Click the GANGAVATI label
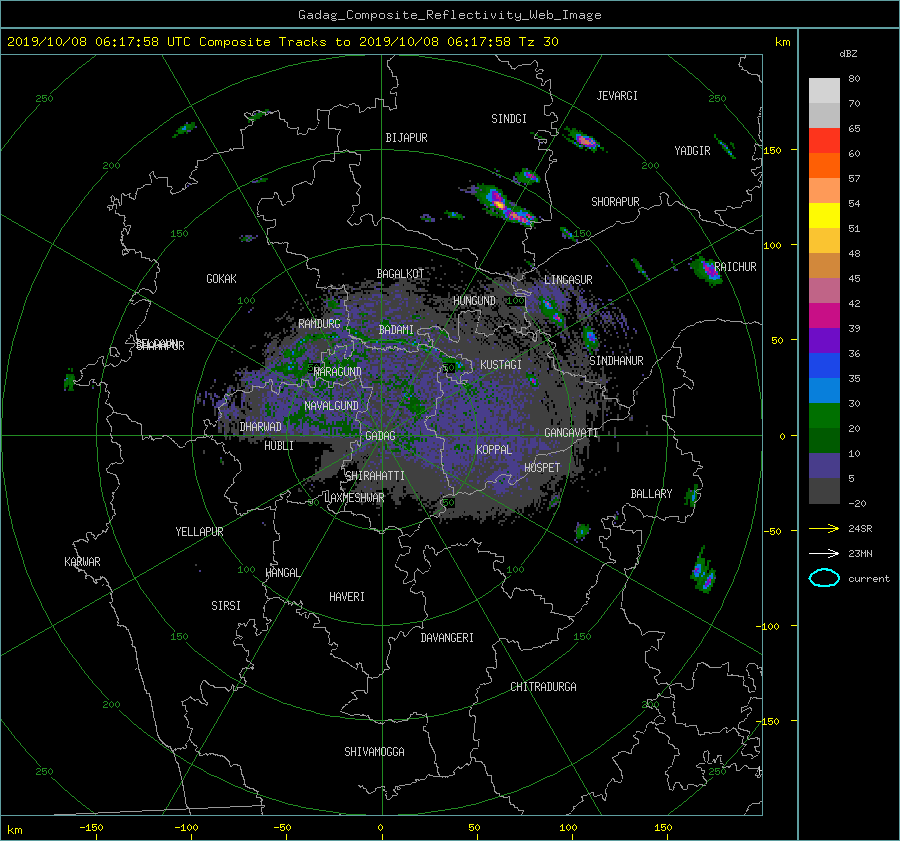The image size is (900, 841). coord(571,433)
